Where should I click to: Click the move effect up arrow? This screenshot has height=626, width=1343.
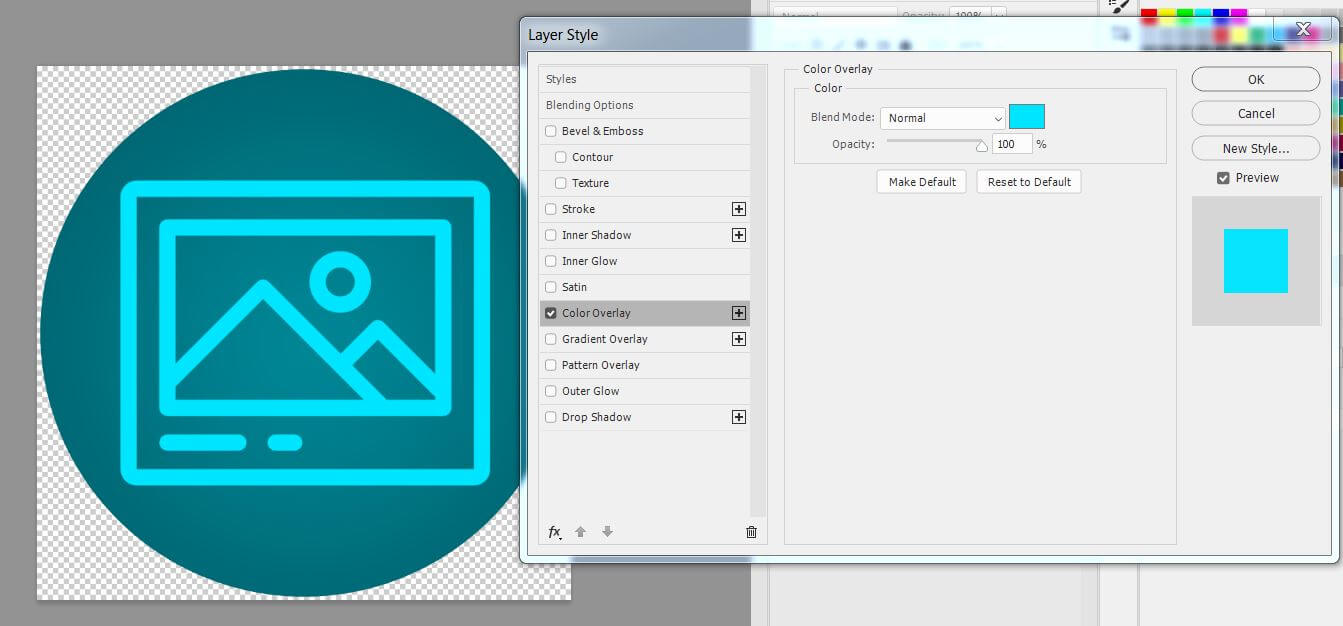coord(580,532)
